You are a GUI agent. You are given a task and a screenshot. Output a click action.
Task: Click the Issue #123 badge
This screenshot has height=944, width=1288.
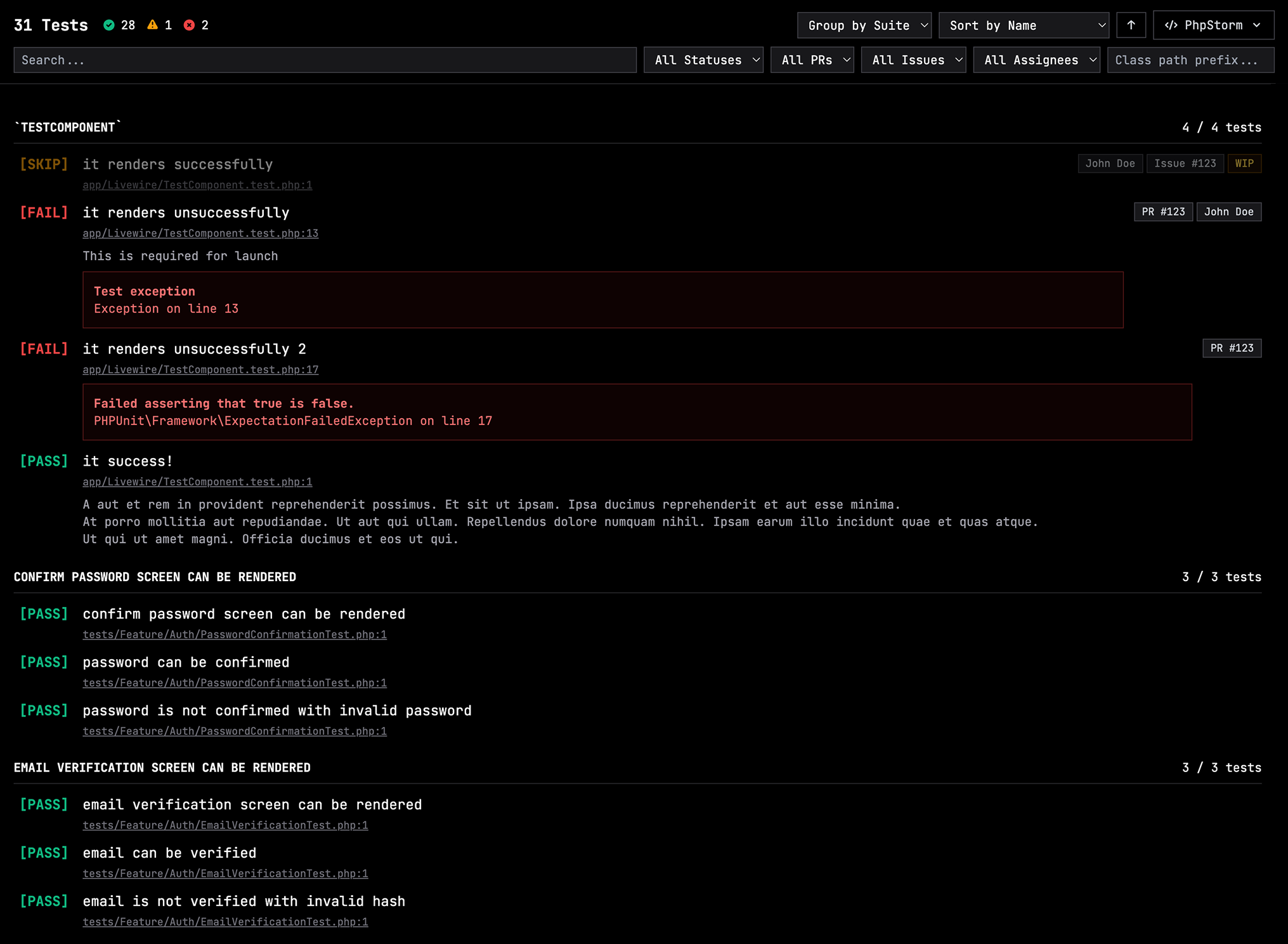pyautogui.click(x=1185, y=164)
